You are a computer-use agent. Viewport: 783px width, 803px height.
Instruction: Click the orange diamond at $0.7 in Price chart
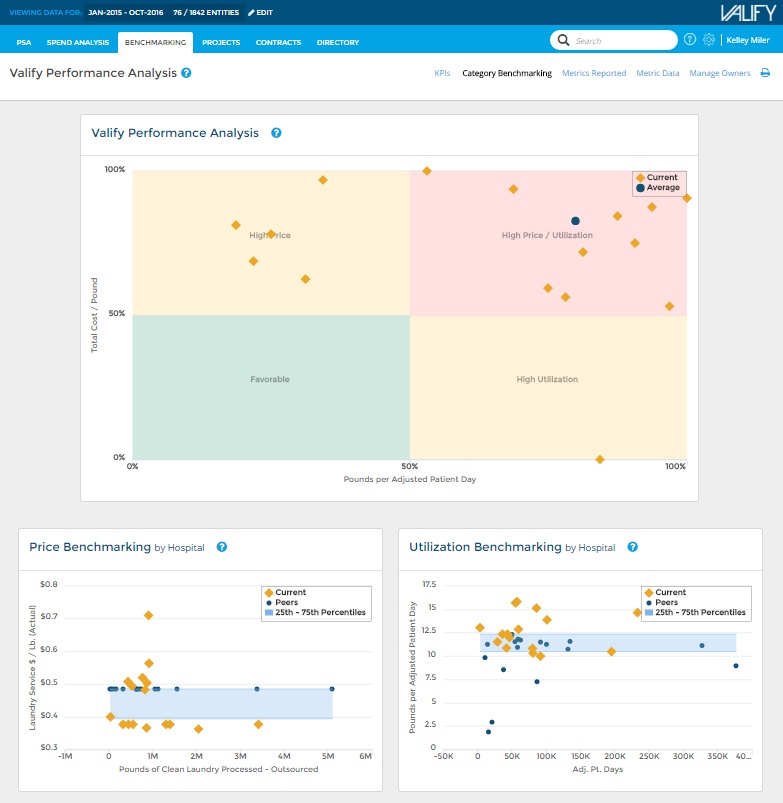coord(149,616)
